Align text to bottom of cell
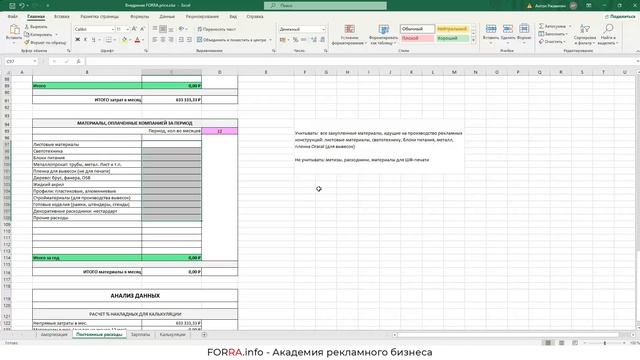The image size is (640, 360). [171, 29]
